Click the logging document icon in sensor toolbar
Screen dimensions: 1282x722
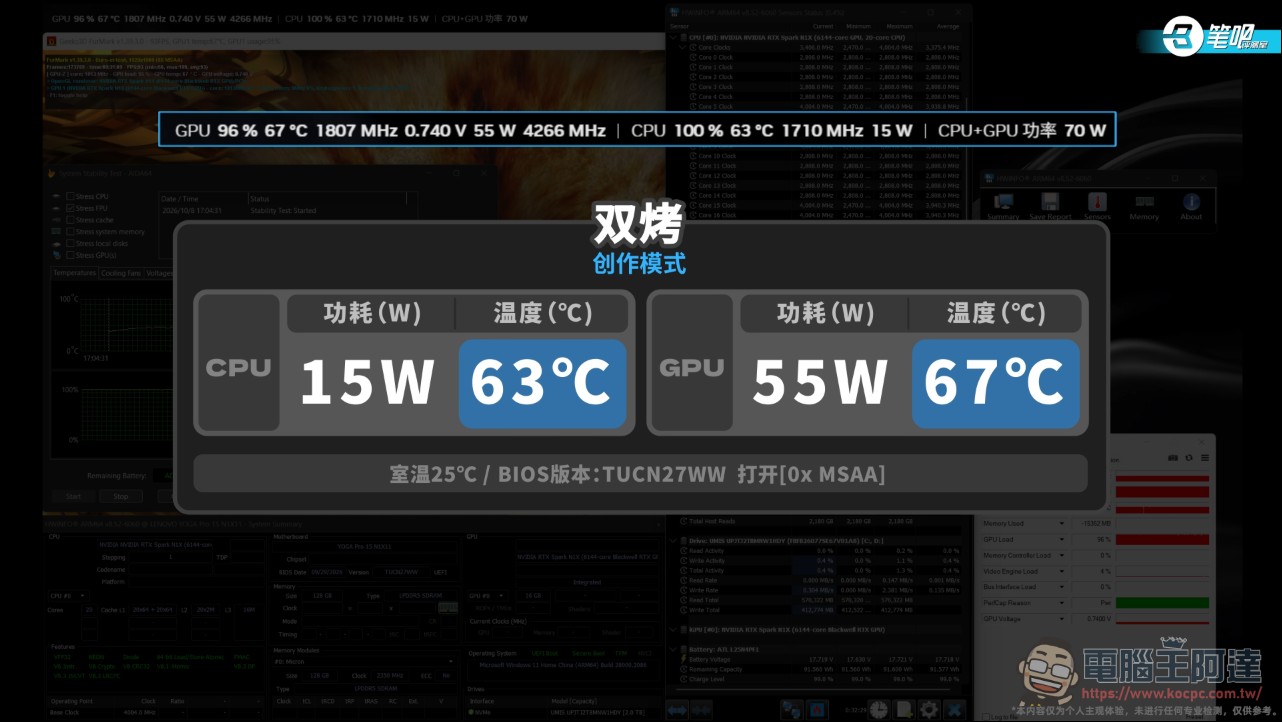point(903,709)
